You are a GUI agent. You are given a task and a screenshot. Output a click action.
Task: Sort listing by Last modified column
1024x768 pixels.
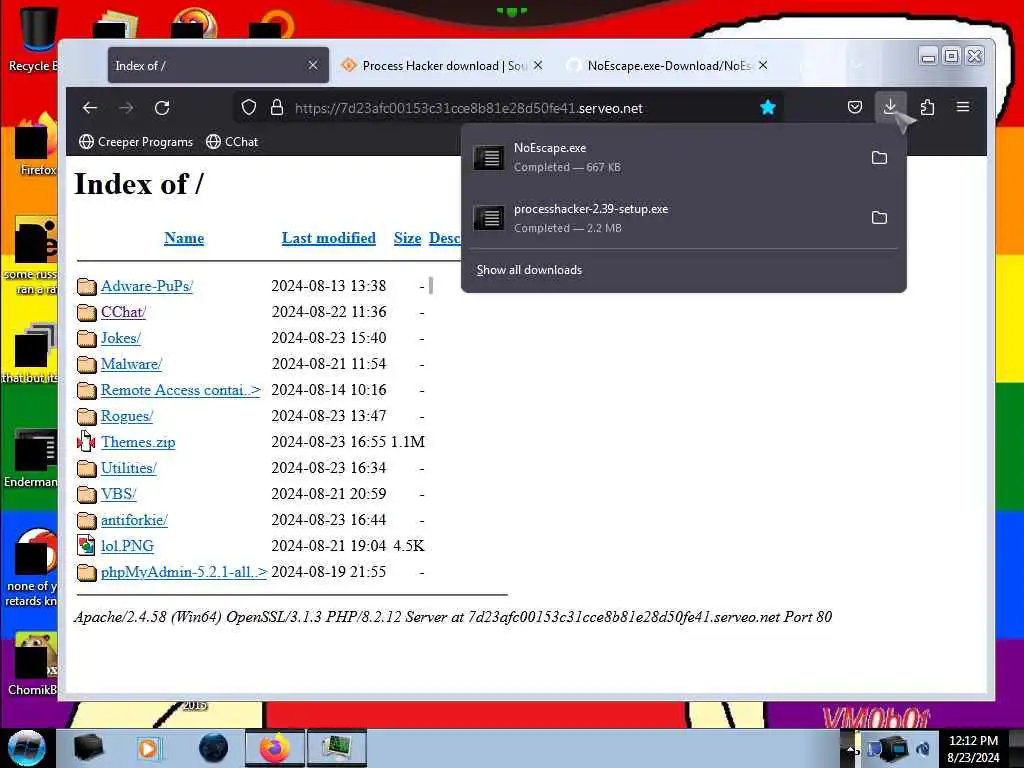pyautogui.click(x=328, y=238)
